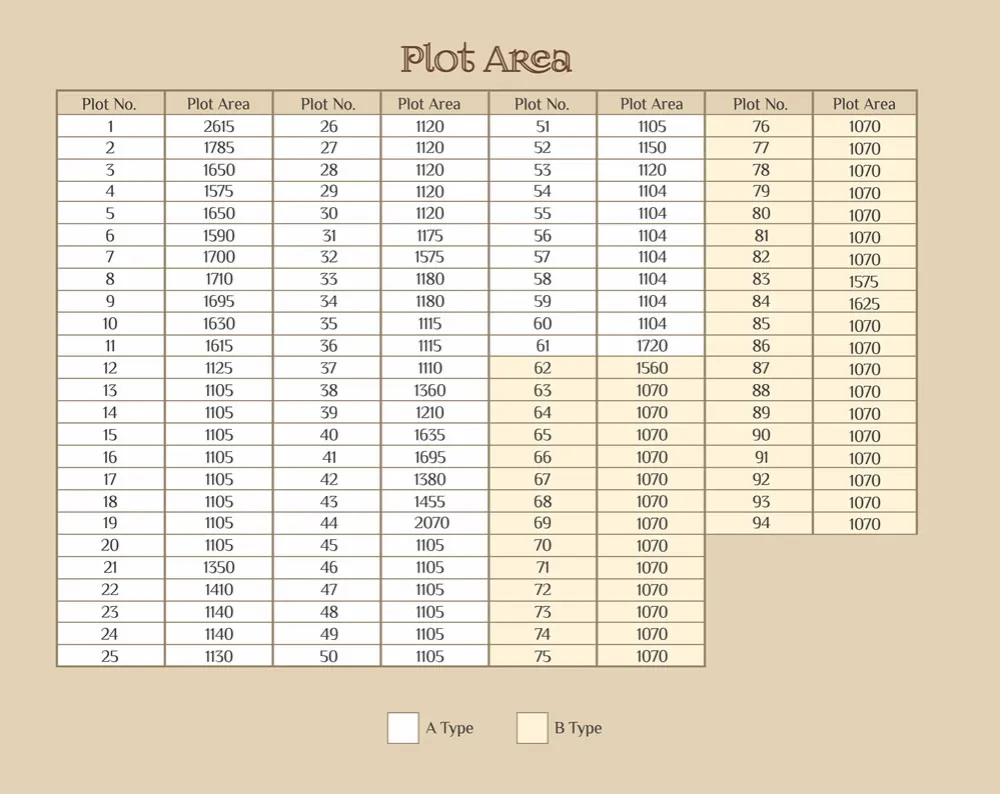Click the "B Type" legend label
The height and width of the screenshot is (794, 1000).
(578, 728)
